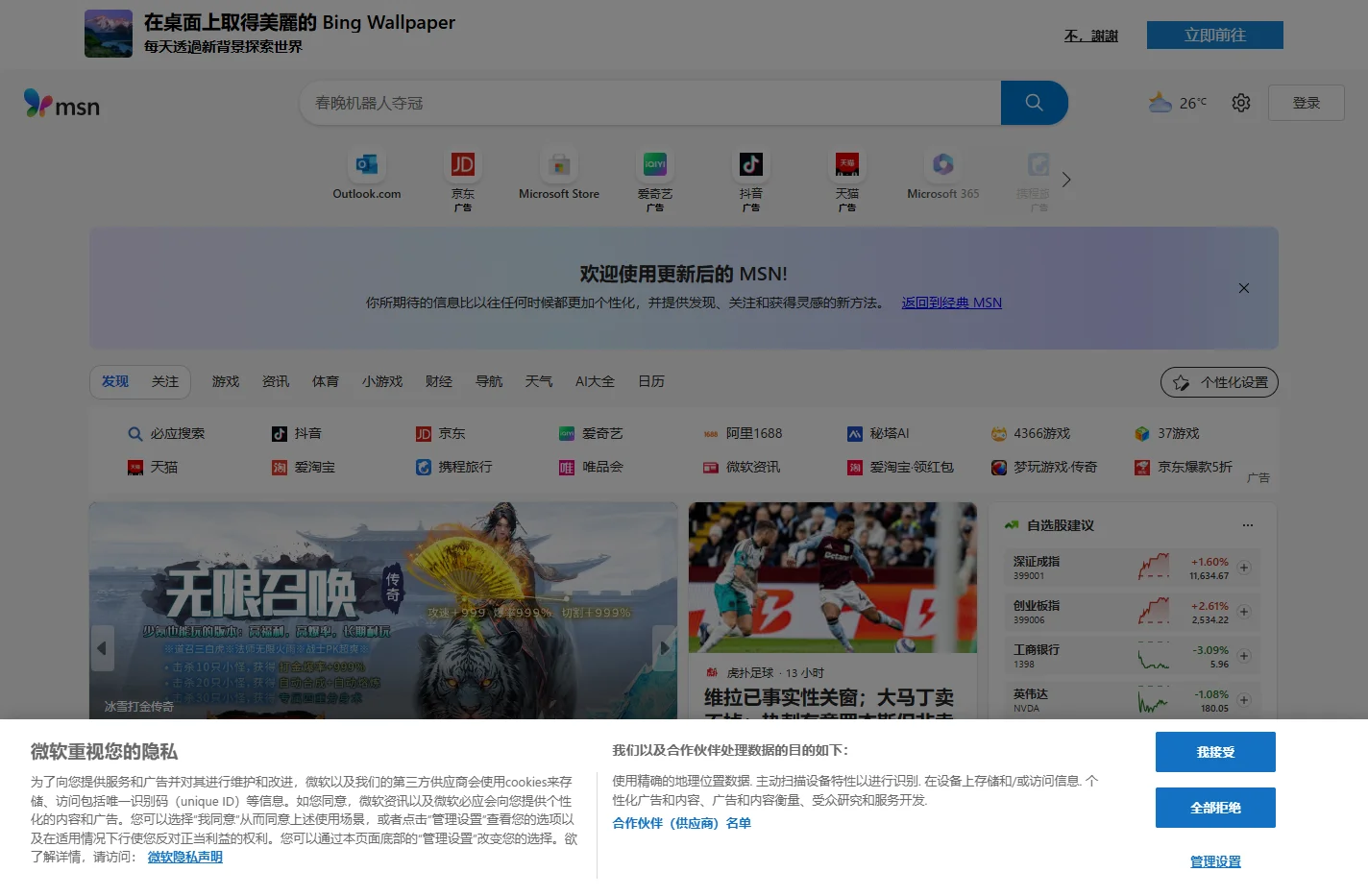Open the 抖音 quick link in grid

click(x=297, y=434)
